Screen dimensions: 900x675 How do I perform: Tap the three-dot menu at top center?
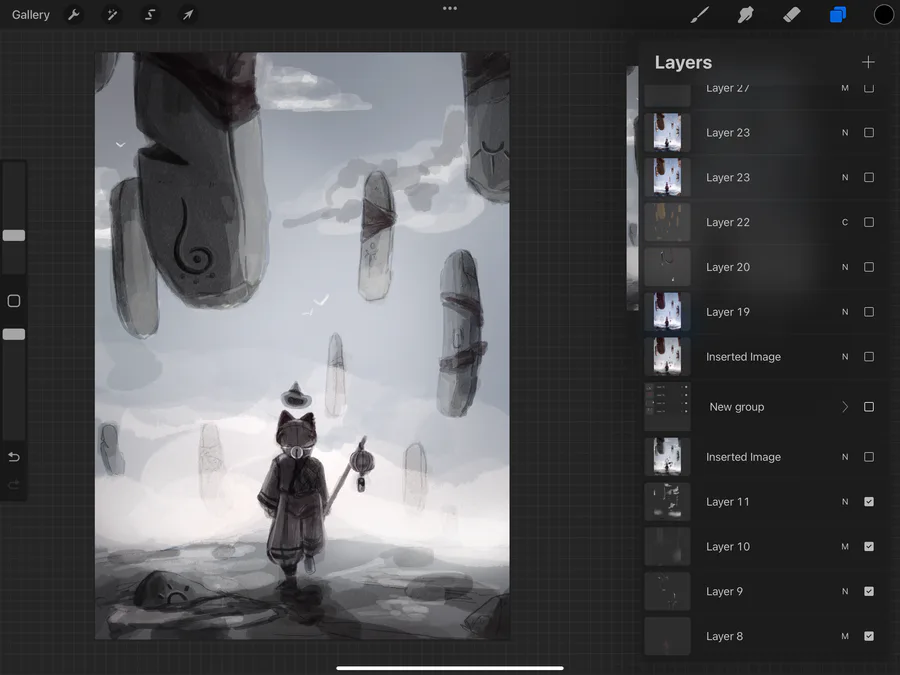[450, 8]
